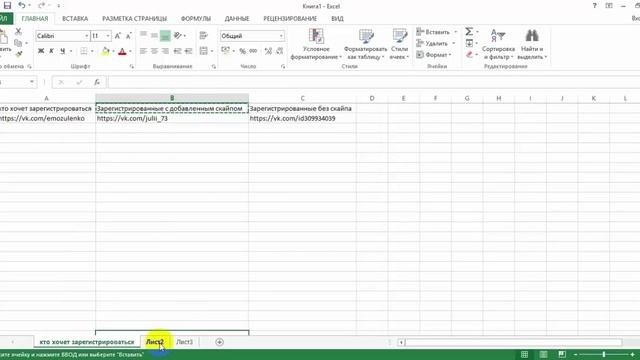Toggle Italic formatting К
Screen dimensions: 640x360
click(x=51, y=51)
